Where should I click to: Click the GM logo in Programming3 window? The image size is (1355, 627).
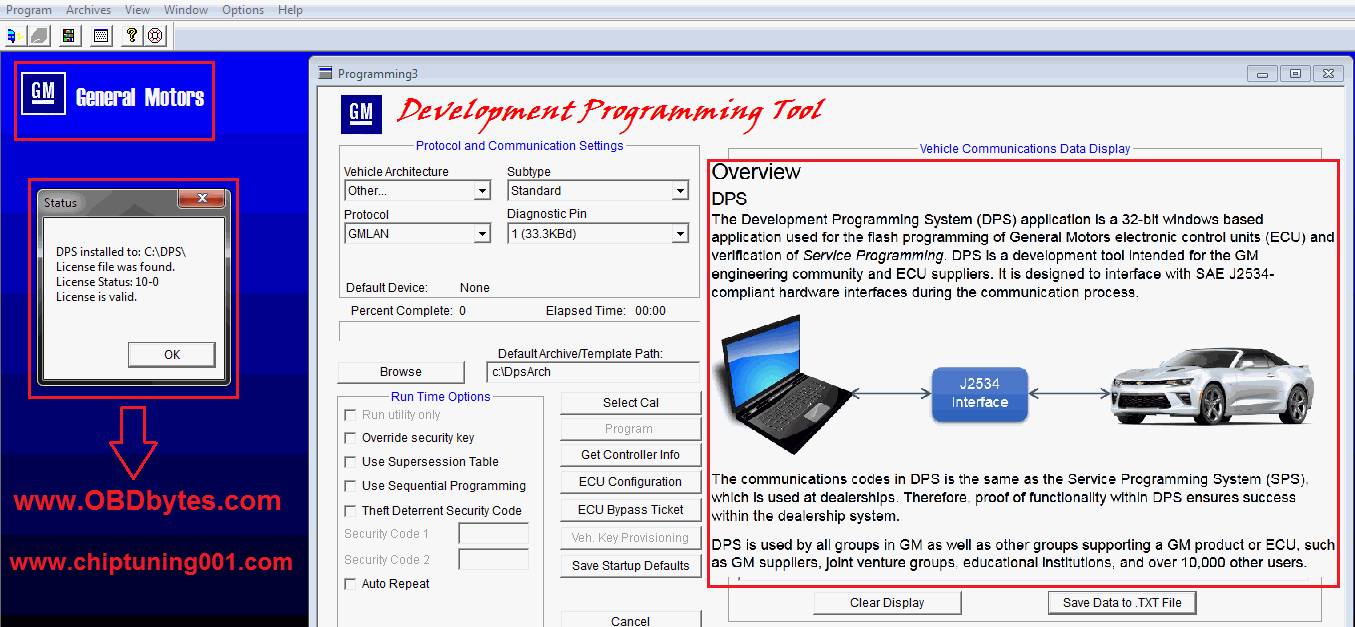pos(361,114)
